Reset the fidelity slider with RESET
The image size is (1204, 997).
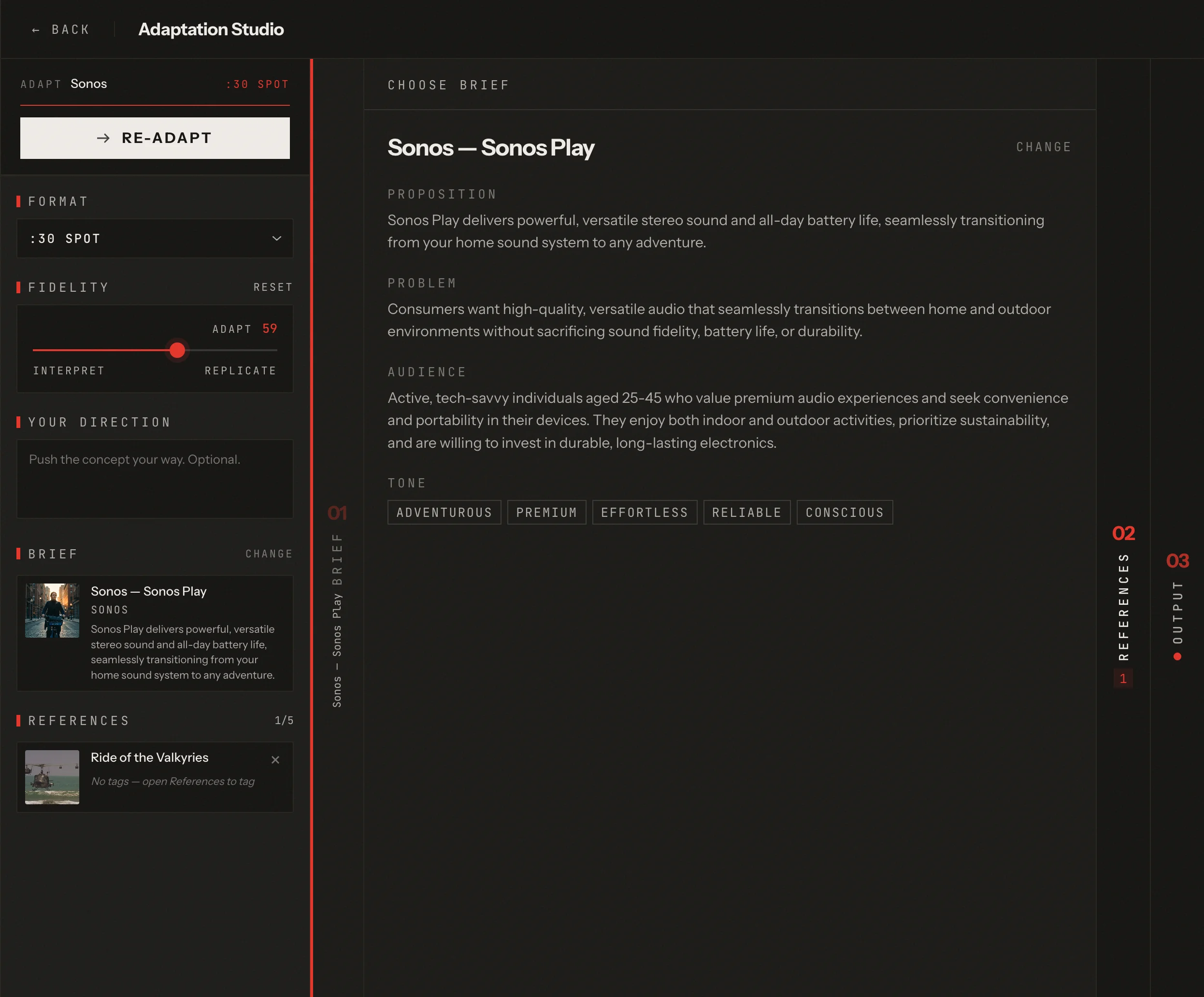[x=273, y=287]
